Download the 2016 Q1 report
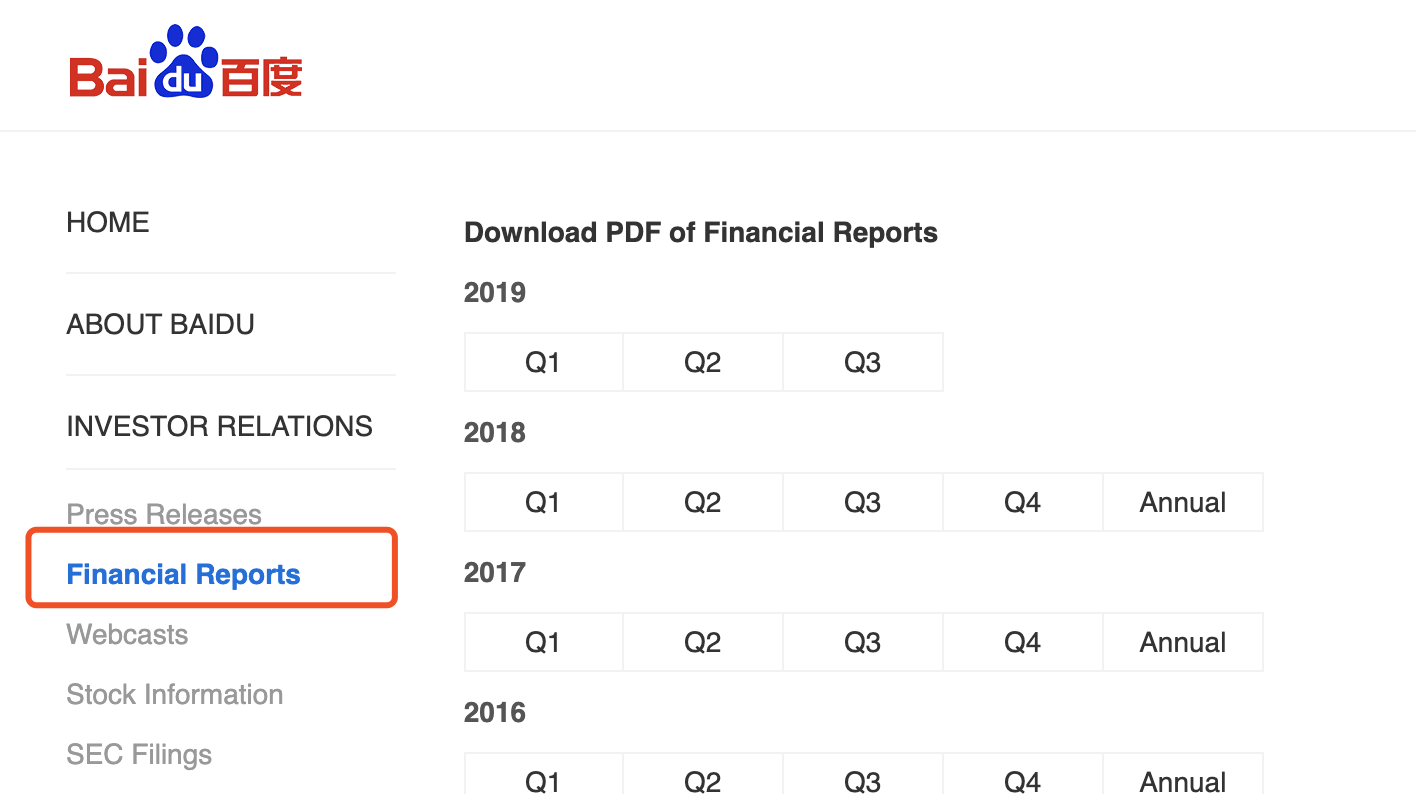Screen dimensions: 1416x794 (x=543, y=778)
